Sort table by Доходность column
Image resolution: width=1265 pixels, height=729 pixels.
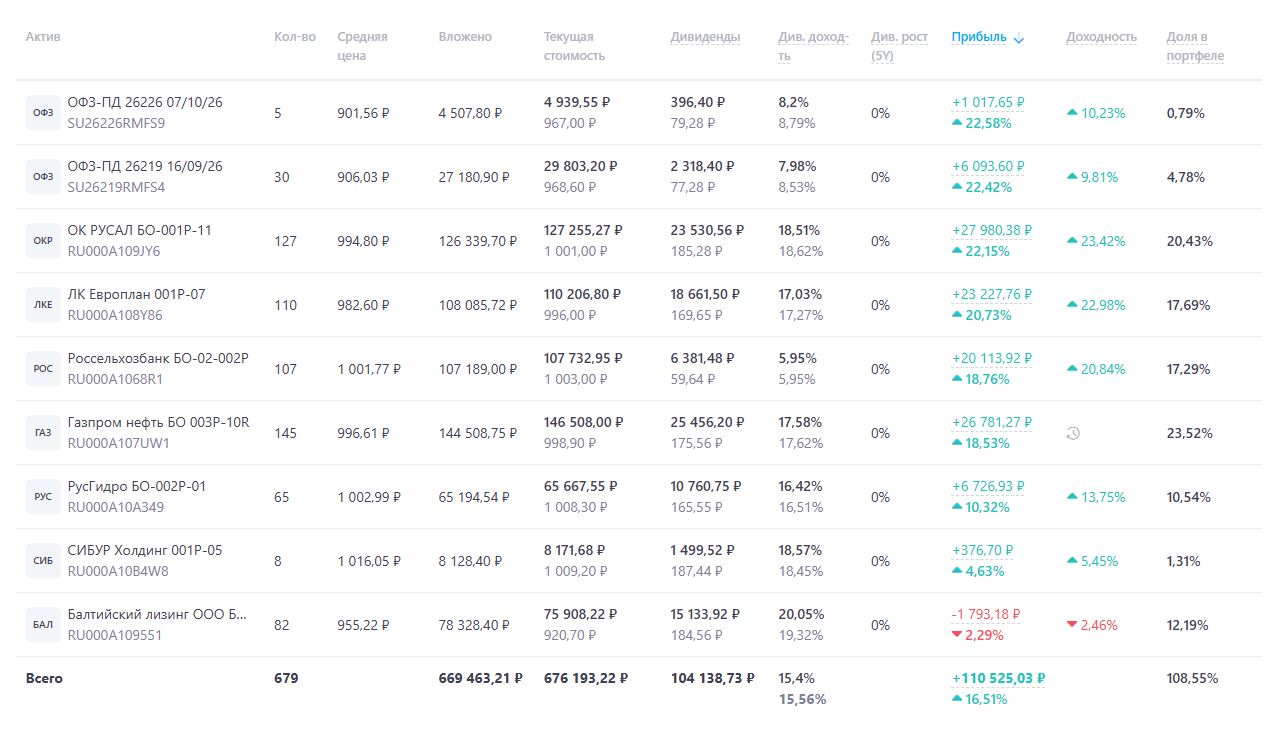click(x=1101, y=37)
